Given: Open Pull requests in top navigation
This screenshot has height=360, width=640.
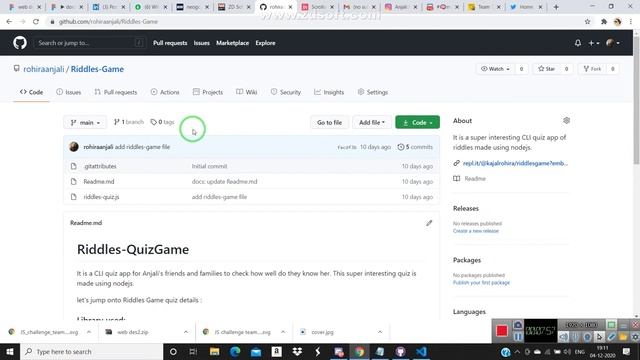Looking at the screenshot, I should (170, 43).
